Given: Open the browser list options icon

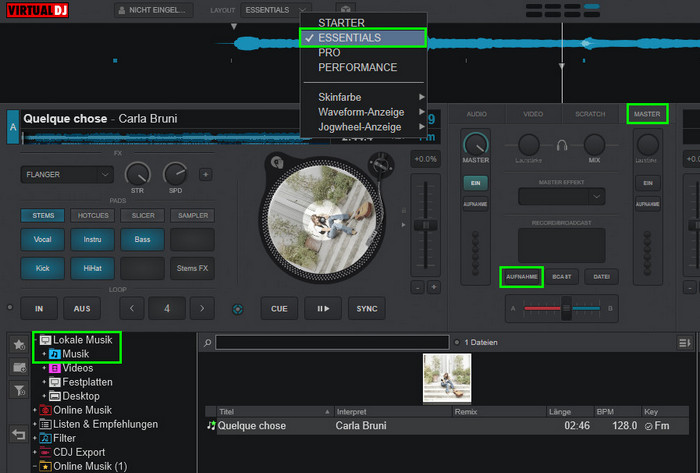Looking at the screenshot, I should click(x=684, y=343).
